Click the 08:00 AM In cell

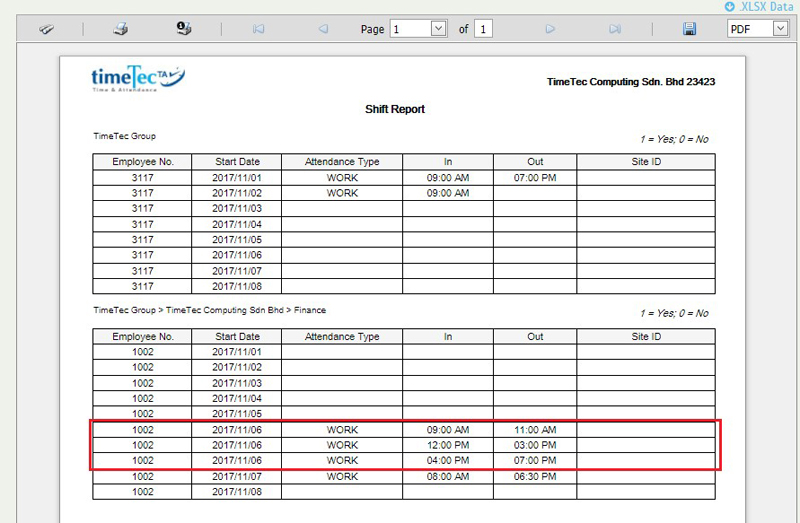coord(448,477)
